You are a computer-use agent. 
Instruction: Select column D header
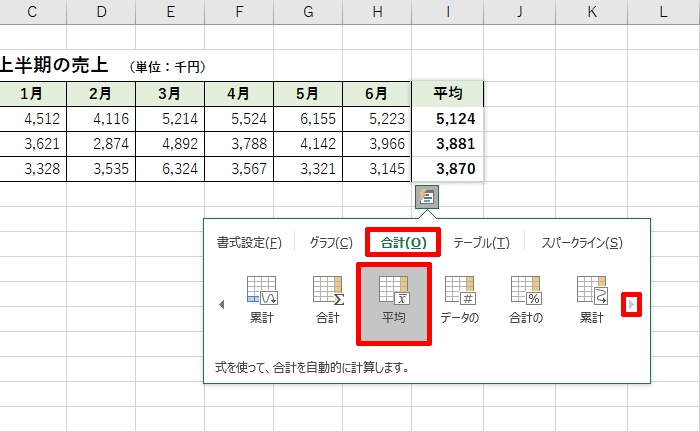point(101,12)
